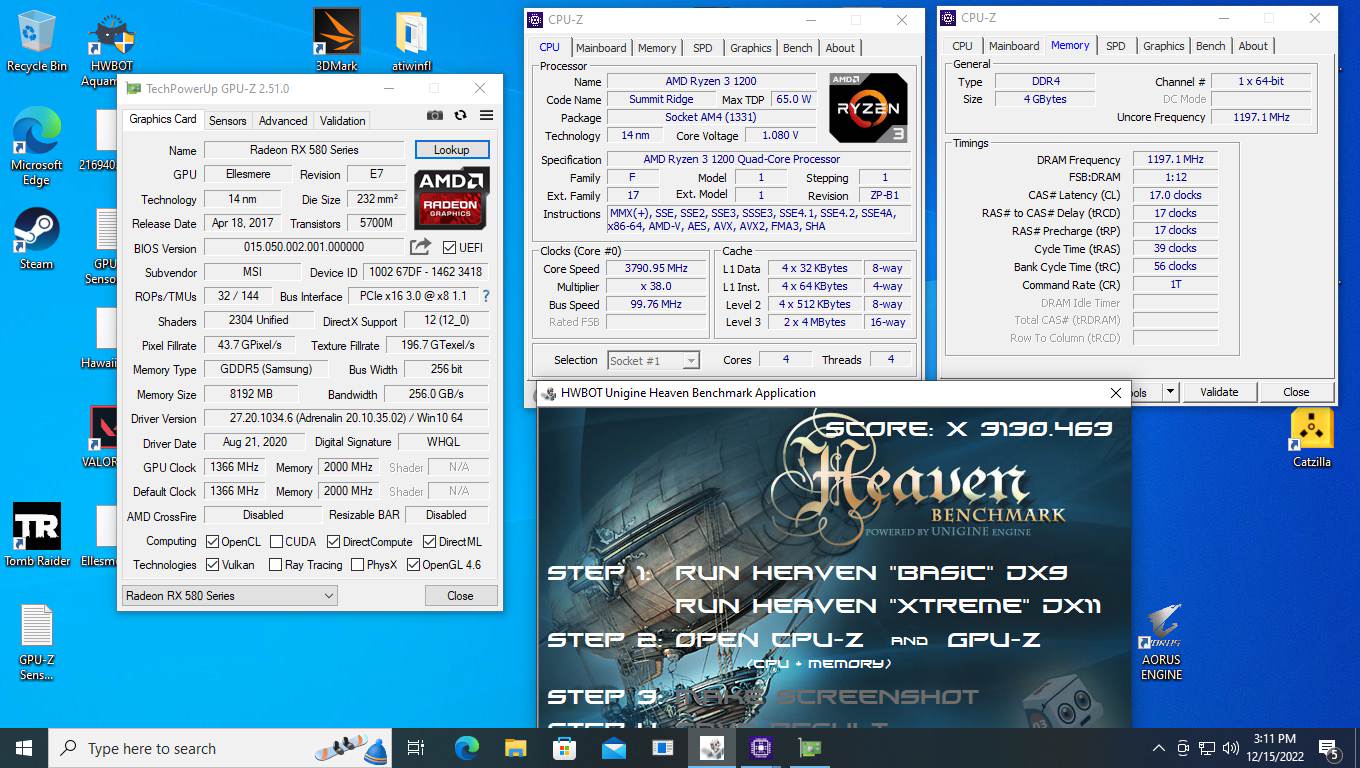Open File Explorer from the taskbar
Image resolution: width=1360 pixels, height=768 pixels.
click(x=515, y=748)
